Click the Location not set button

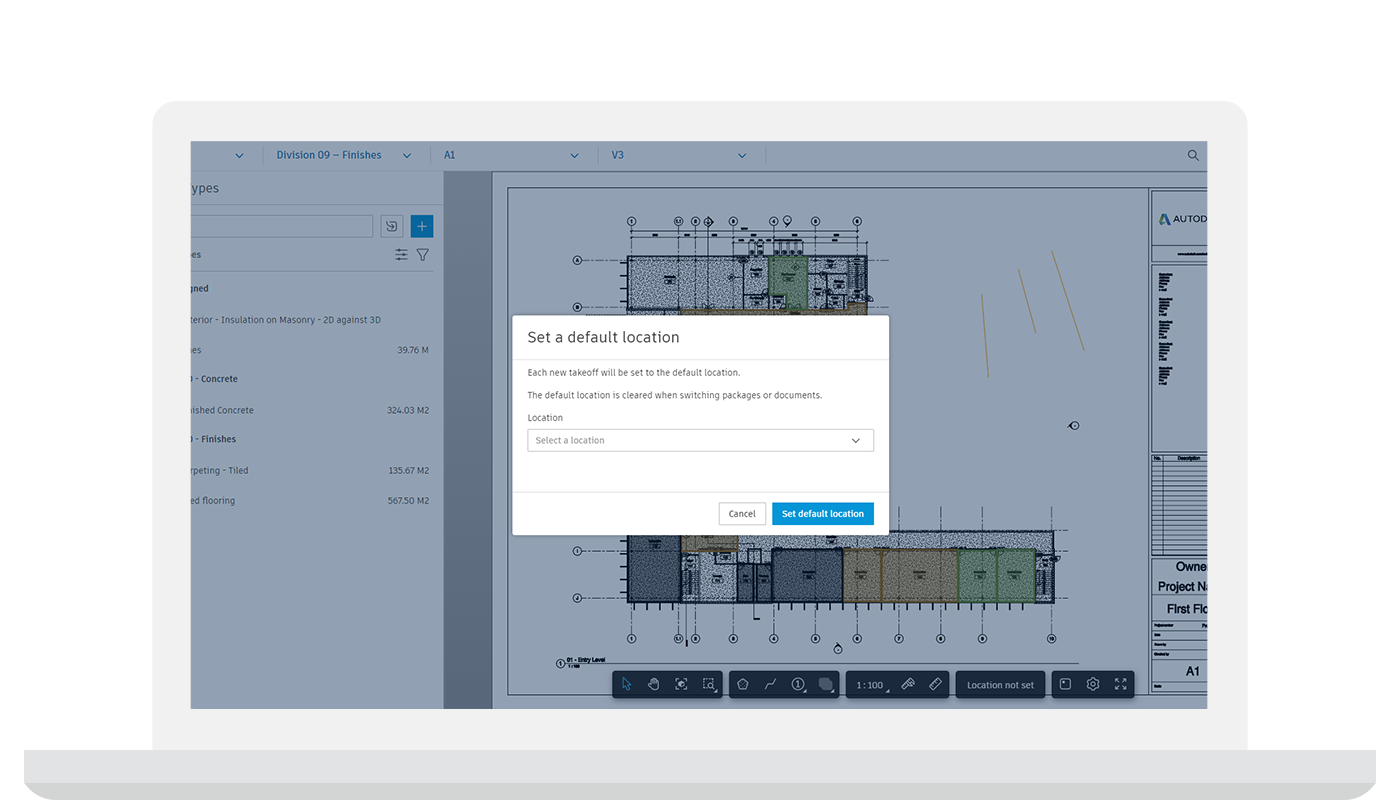click(x=1000, y=685)
